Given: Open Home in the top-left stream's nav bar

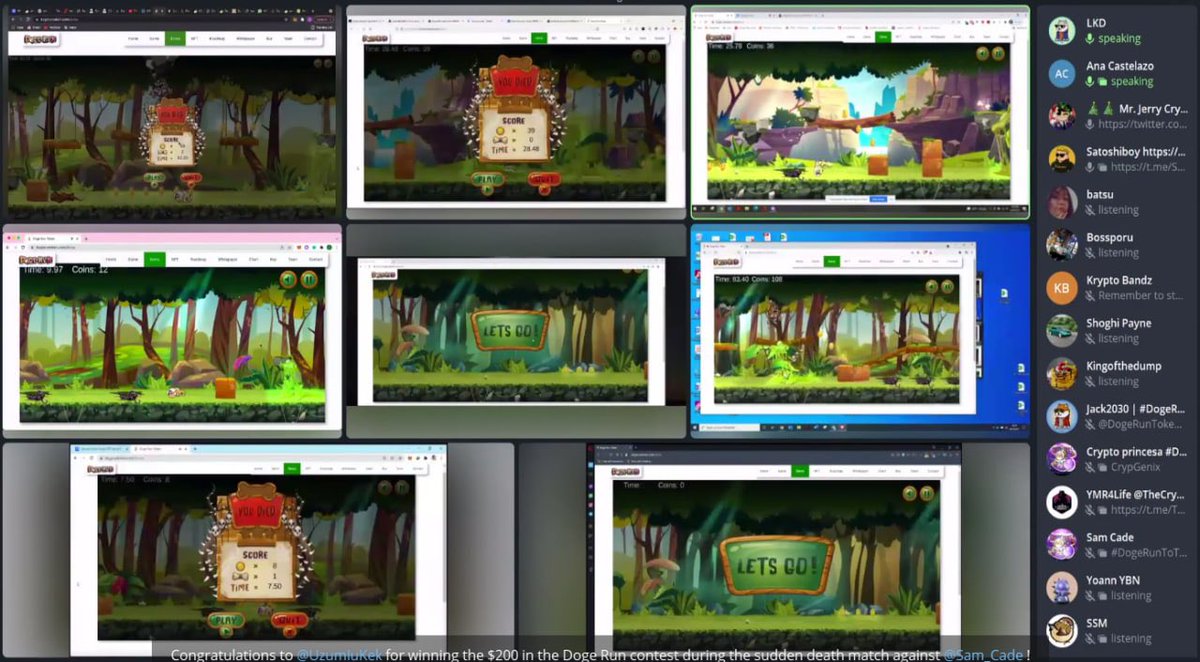Looking at the screenshot, I should pos(133,38).
